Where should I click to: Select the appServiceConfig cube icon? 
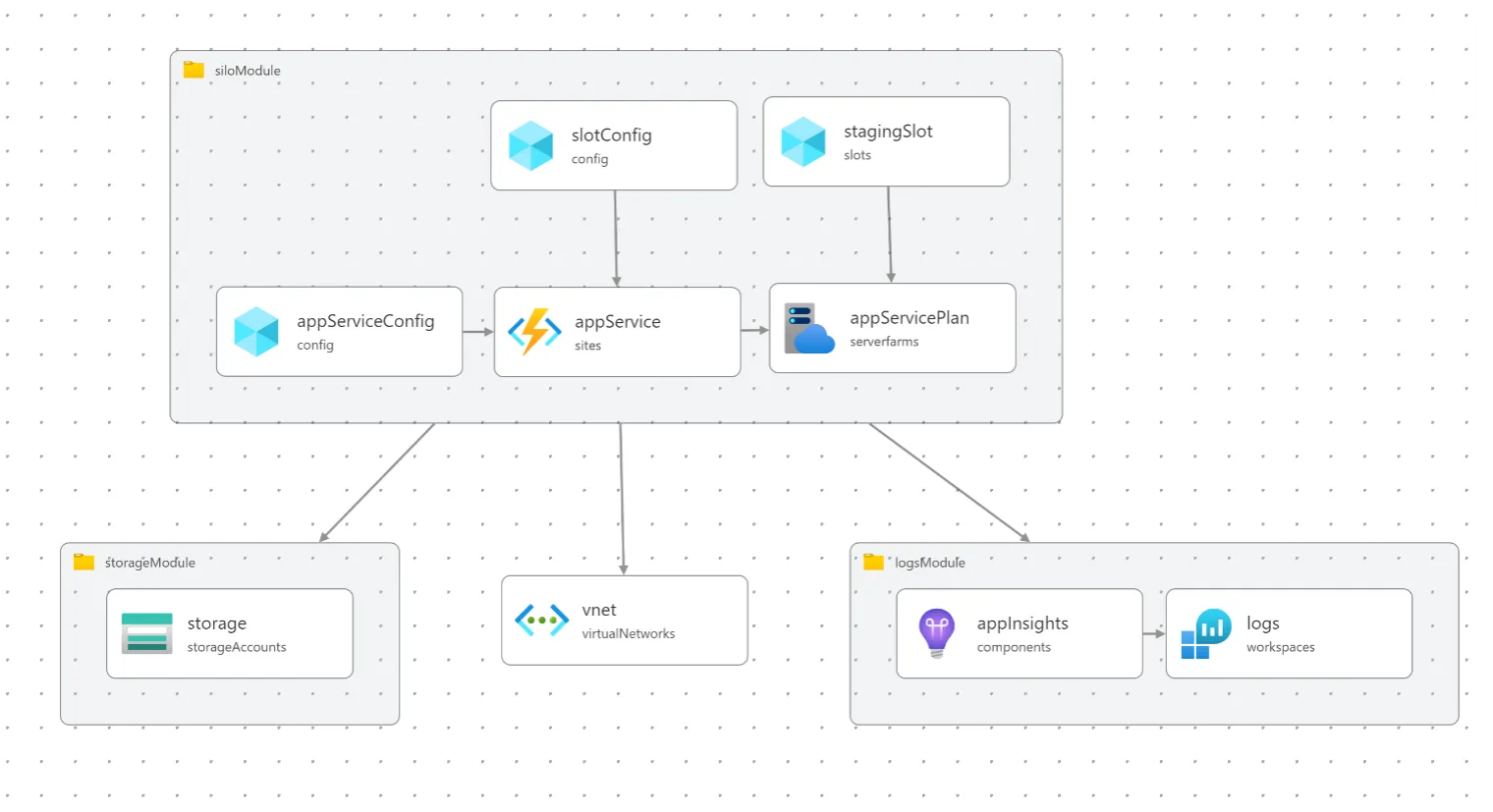click(x=256, y=332)
